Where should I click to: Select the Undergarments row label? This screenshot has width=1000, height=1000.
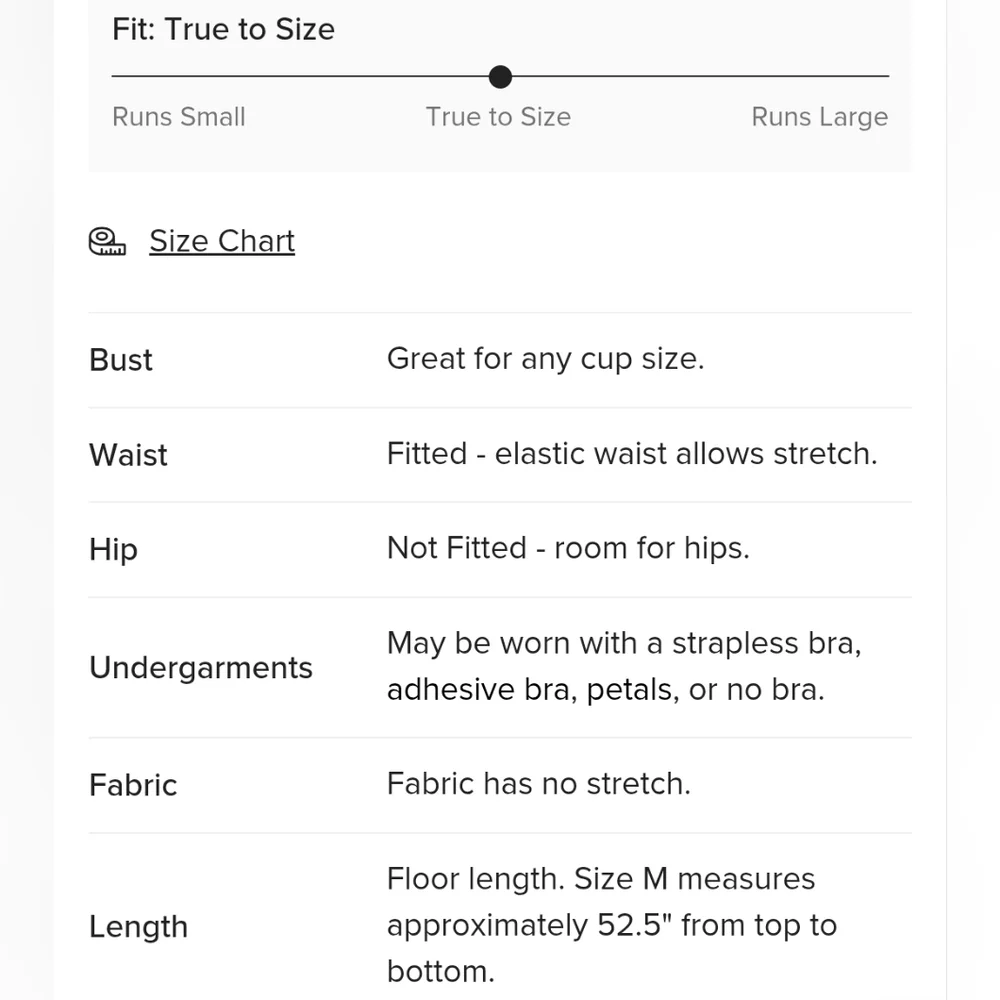(x=201, y=668)
